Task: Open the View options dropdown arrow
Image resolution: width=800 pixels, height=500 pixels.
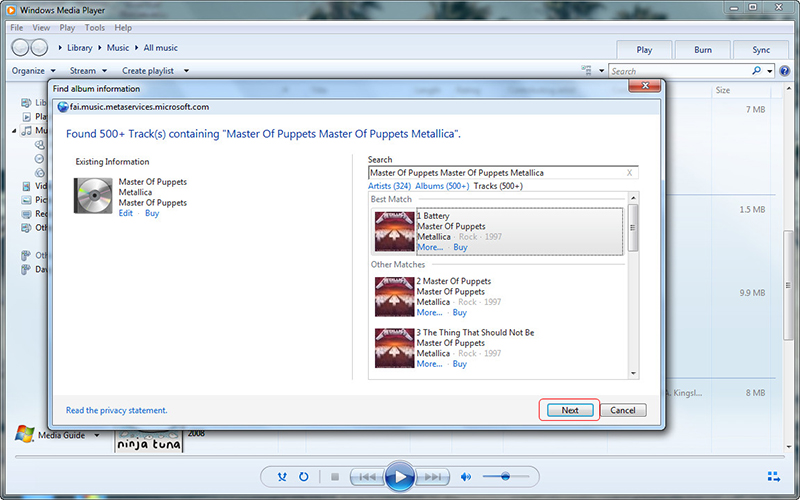Action: (x=601, y=71)
